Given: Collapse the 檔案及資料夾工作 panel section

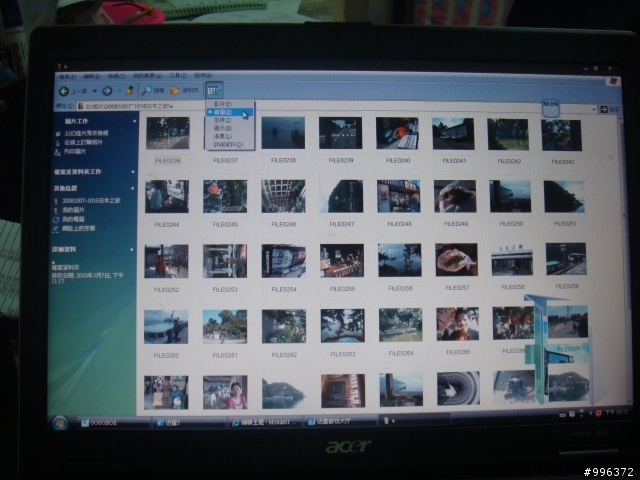Looking at the screenshot, I should pos(133,172).
